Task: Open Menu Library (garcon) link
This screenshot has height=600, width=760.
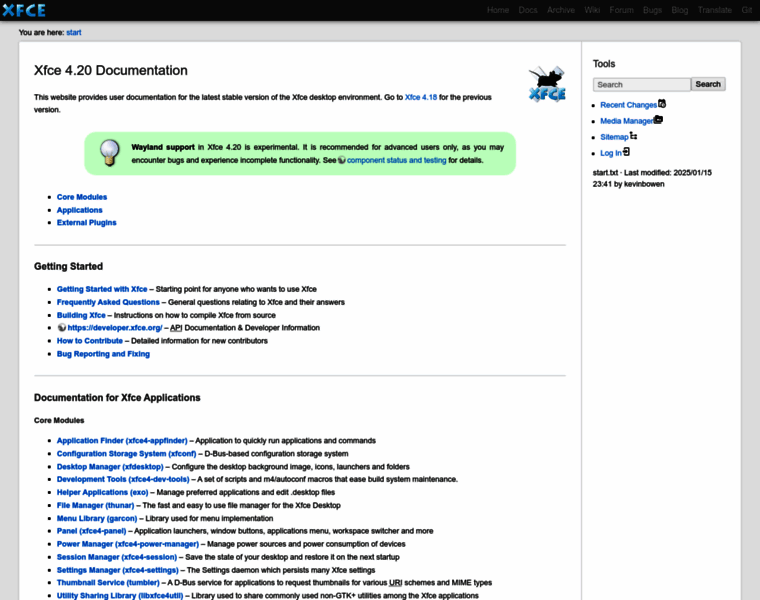Action: coord(97,519)
